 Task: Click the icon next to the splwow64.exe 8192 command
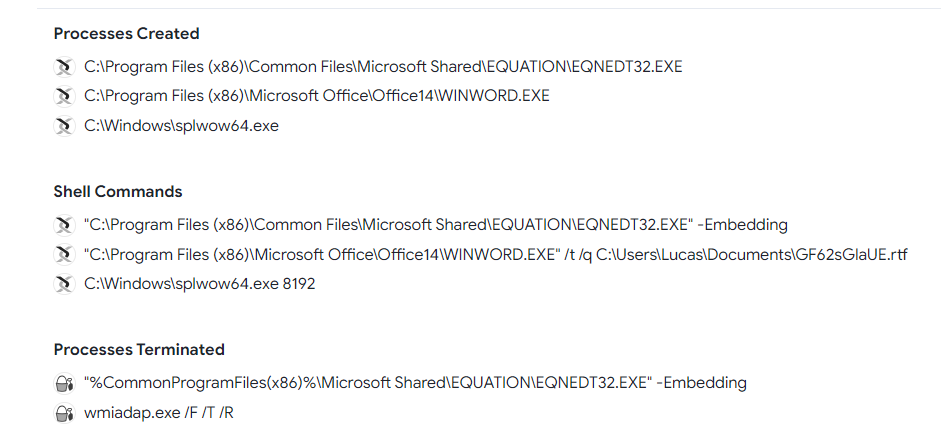coord(64,284)
